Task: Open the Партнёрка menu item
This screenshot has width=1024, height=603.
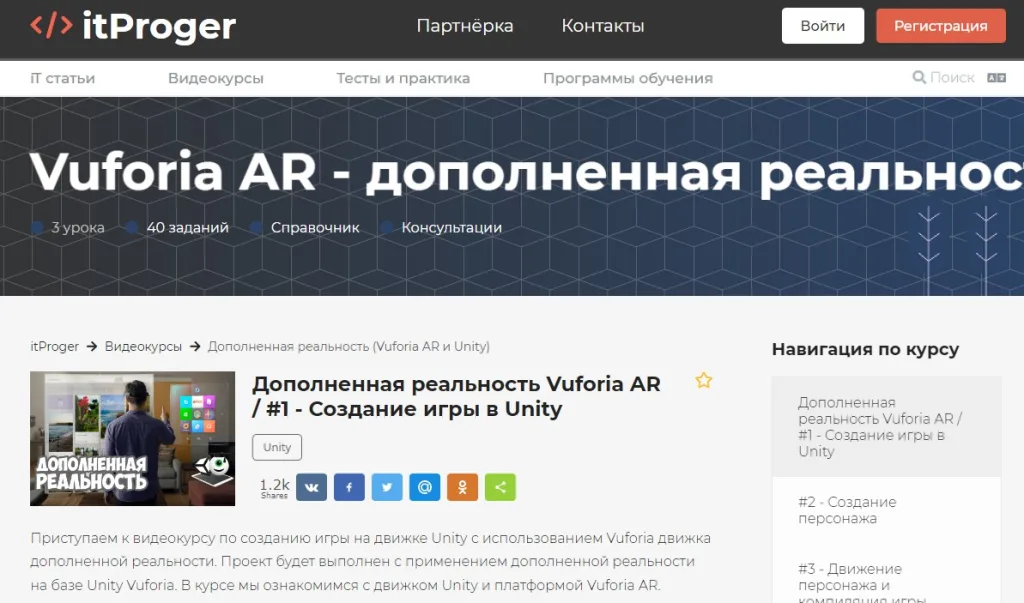Action: point(465,26)
